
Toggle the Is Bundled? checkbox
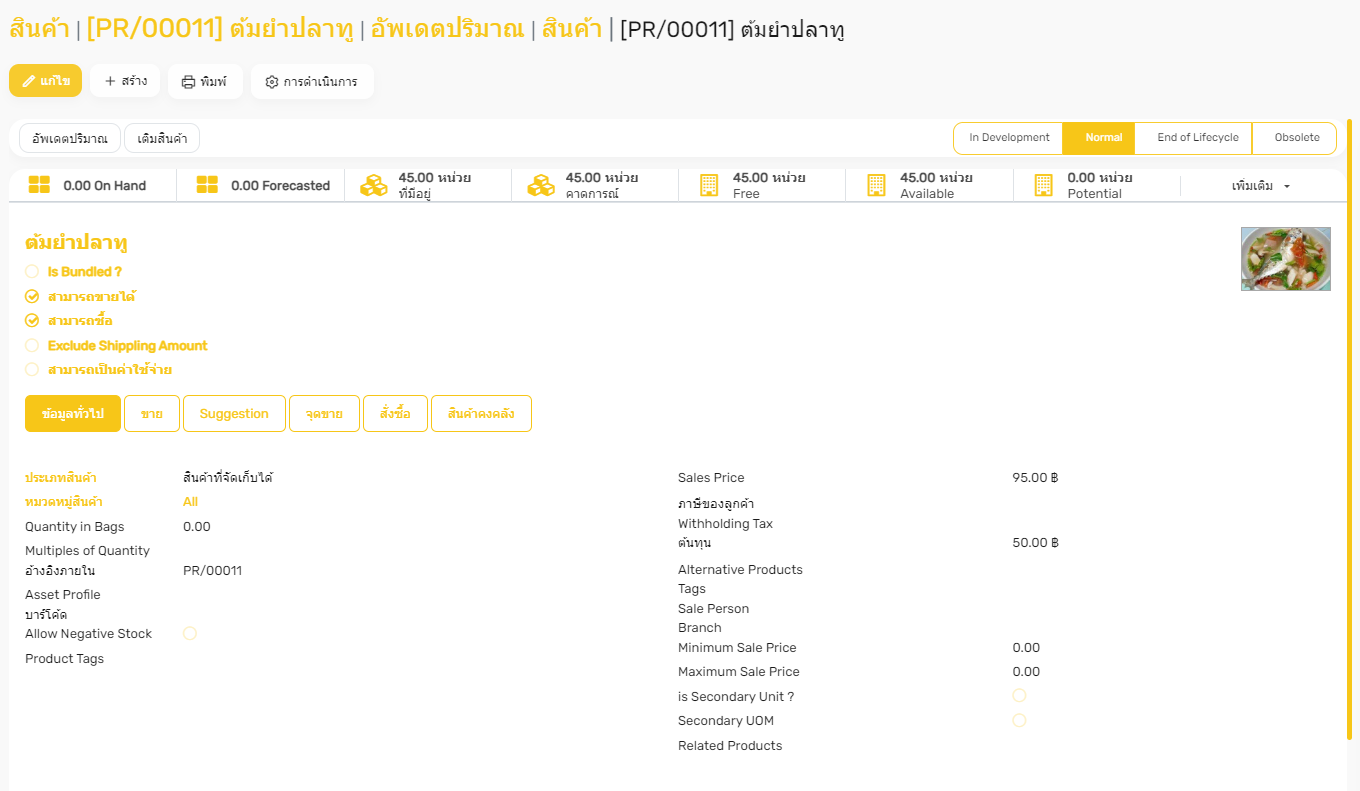(x=32, y=271)
